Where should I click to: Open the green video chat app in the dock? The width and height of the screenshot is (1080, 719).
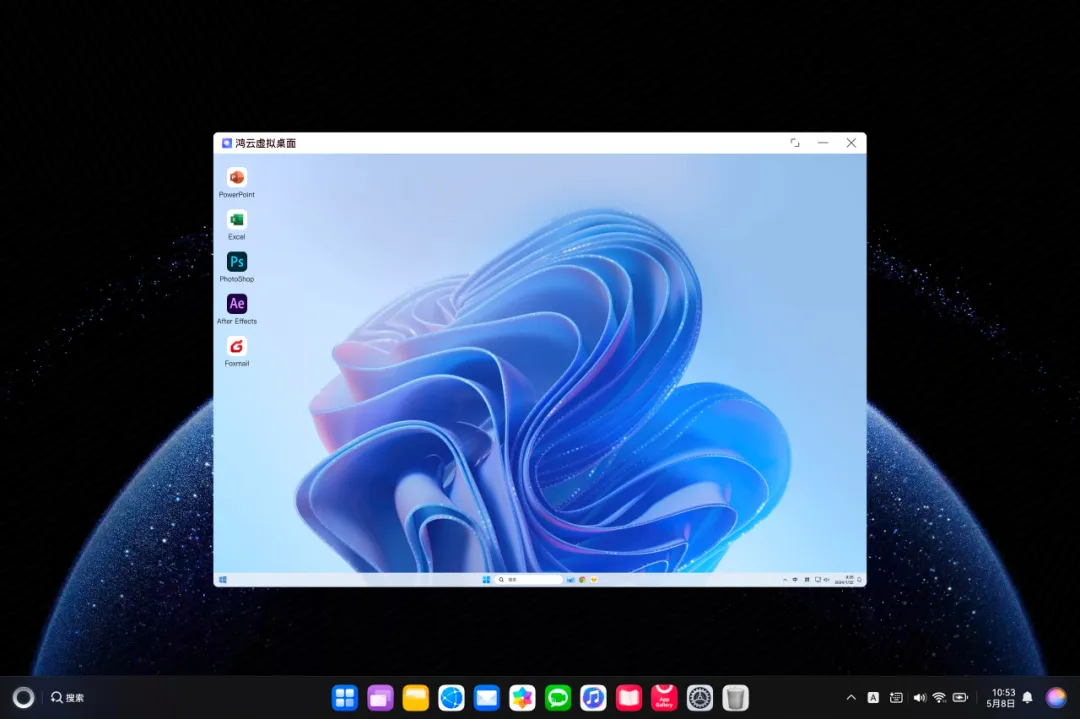(x=558, y=698)
